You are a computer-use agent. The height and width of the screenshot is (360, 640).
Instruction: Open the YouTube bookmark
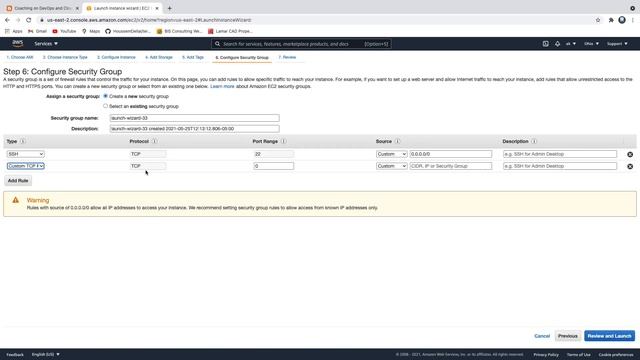pos(64,31)
